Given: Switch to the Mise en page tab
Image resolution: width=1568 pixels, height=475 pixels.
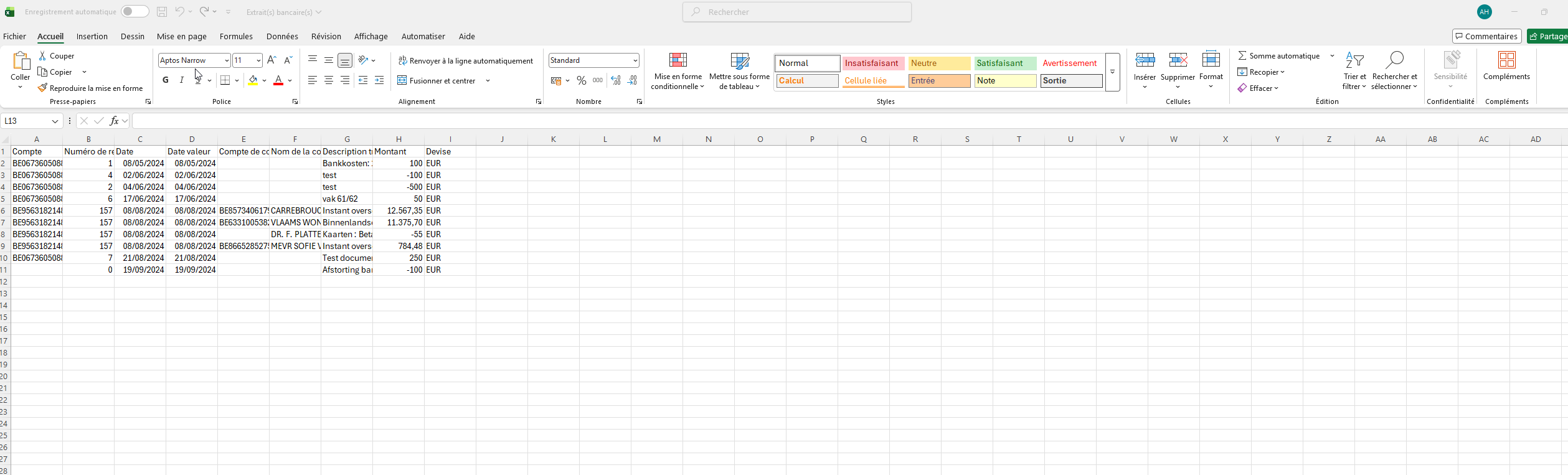Looking at the screenshot, I should tap(182, 36).
